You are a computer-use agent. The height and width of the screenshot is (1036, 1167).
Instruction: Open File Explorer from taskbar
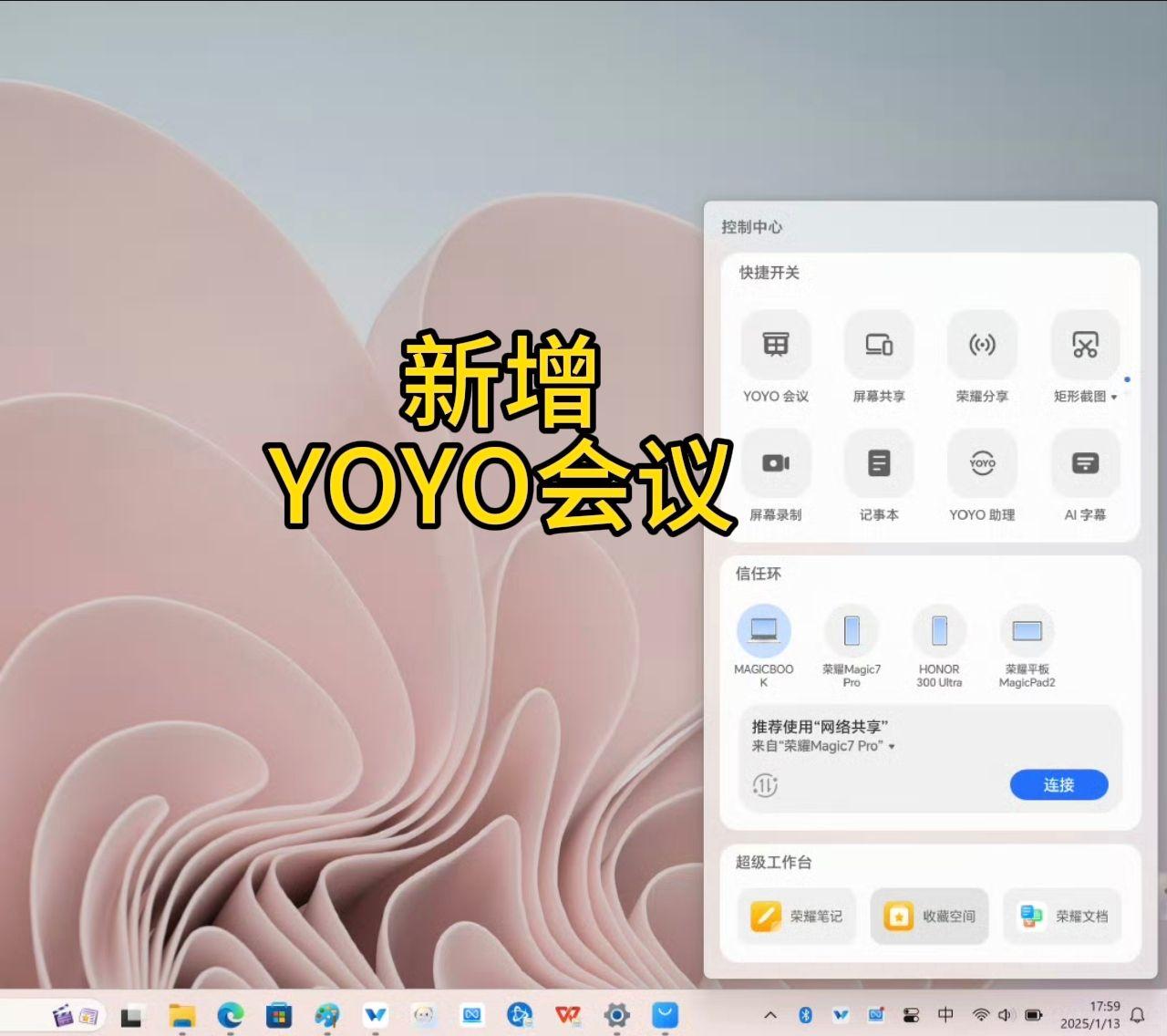pyautogui.click(x=182, y=1015)
